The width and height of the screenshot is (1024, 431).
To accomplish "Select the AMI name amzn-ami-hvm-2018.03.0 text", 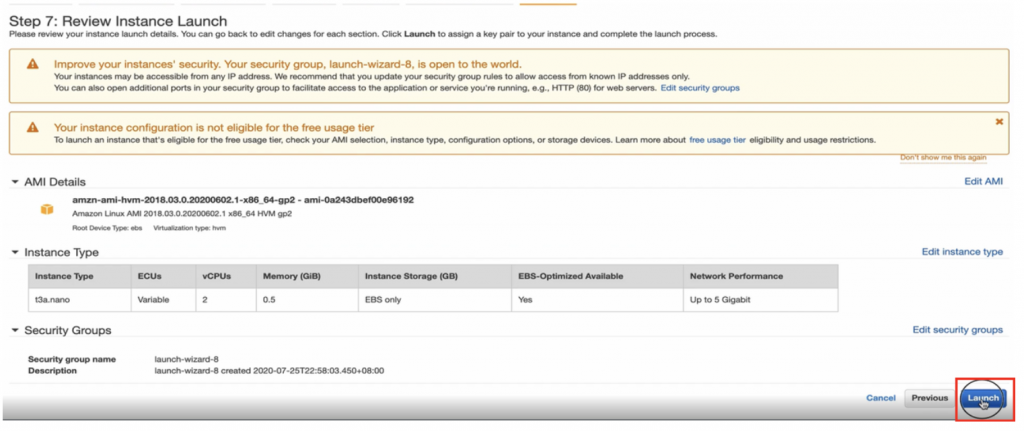I will [x=243, y=200].
